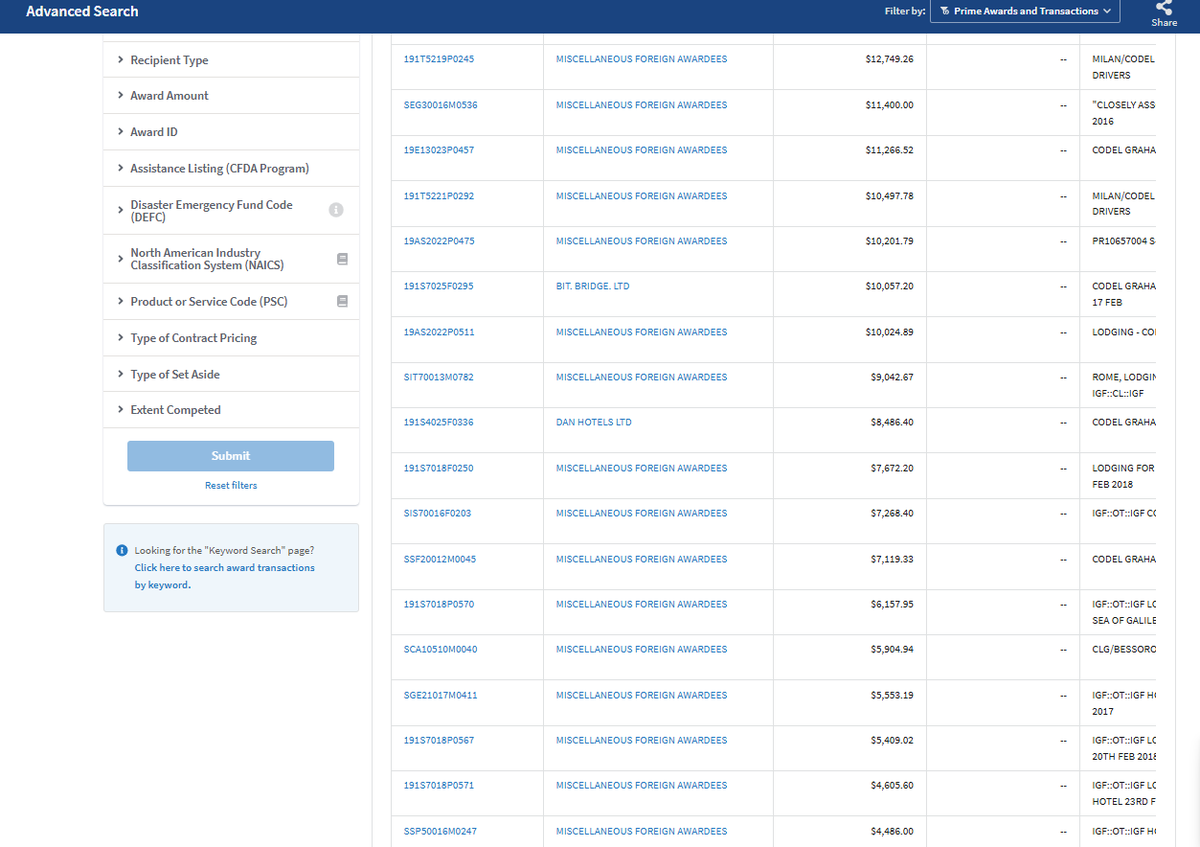Click here to search award transactions link

pos(225,576)
